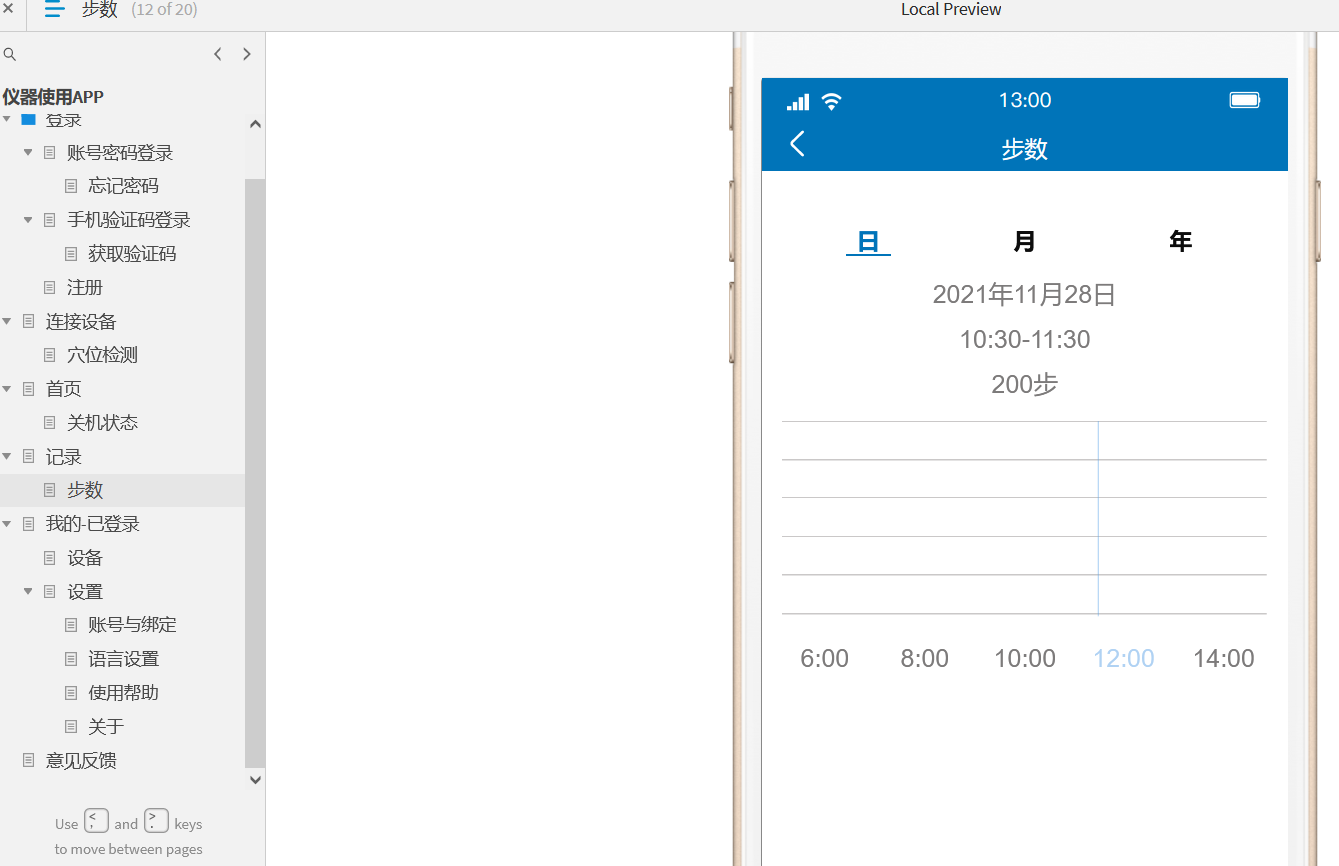Switch to the 年 tab

point(1181,241)
